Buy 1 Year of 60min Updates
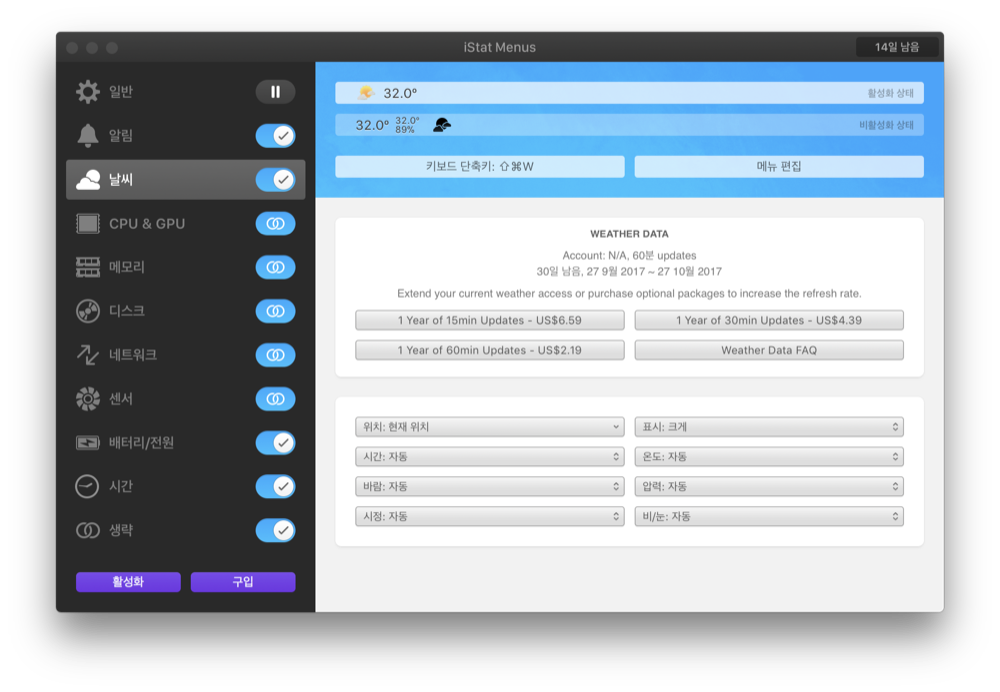1000x692 pixels. point(490,350)
